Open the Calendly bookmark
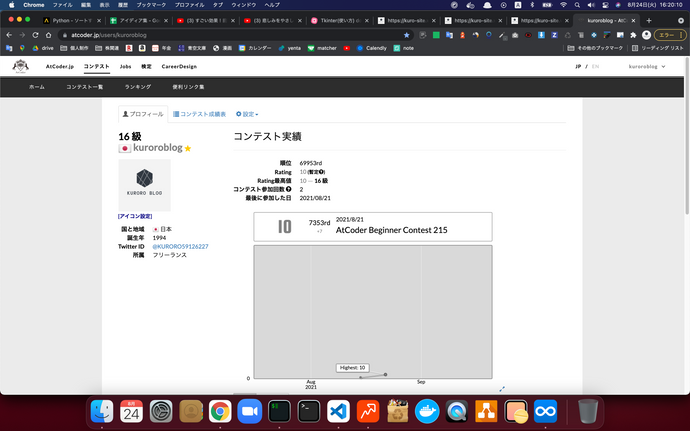 371,48
